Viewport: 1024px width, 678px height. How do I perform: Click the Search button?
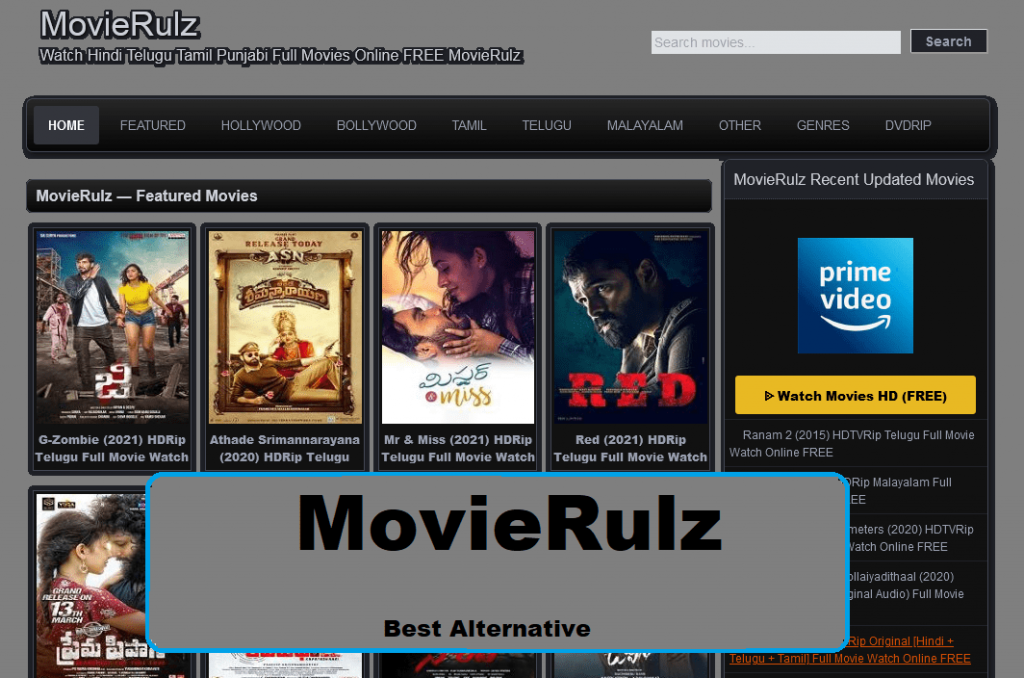[948, 42]
